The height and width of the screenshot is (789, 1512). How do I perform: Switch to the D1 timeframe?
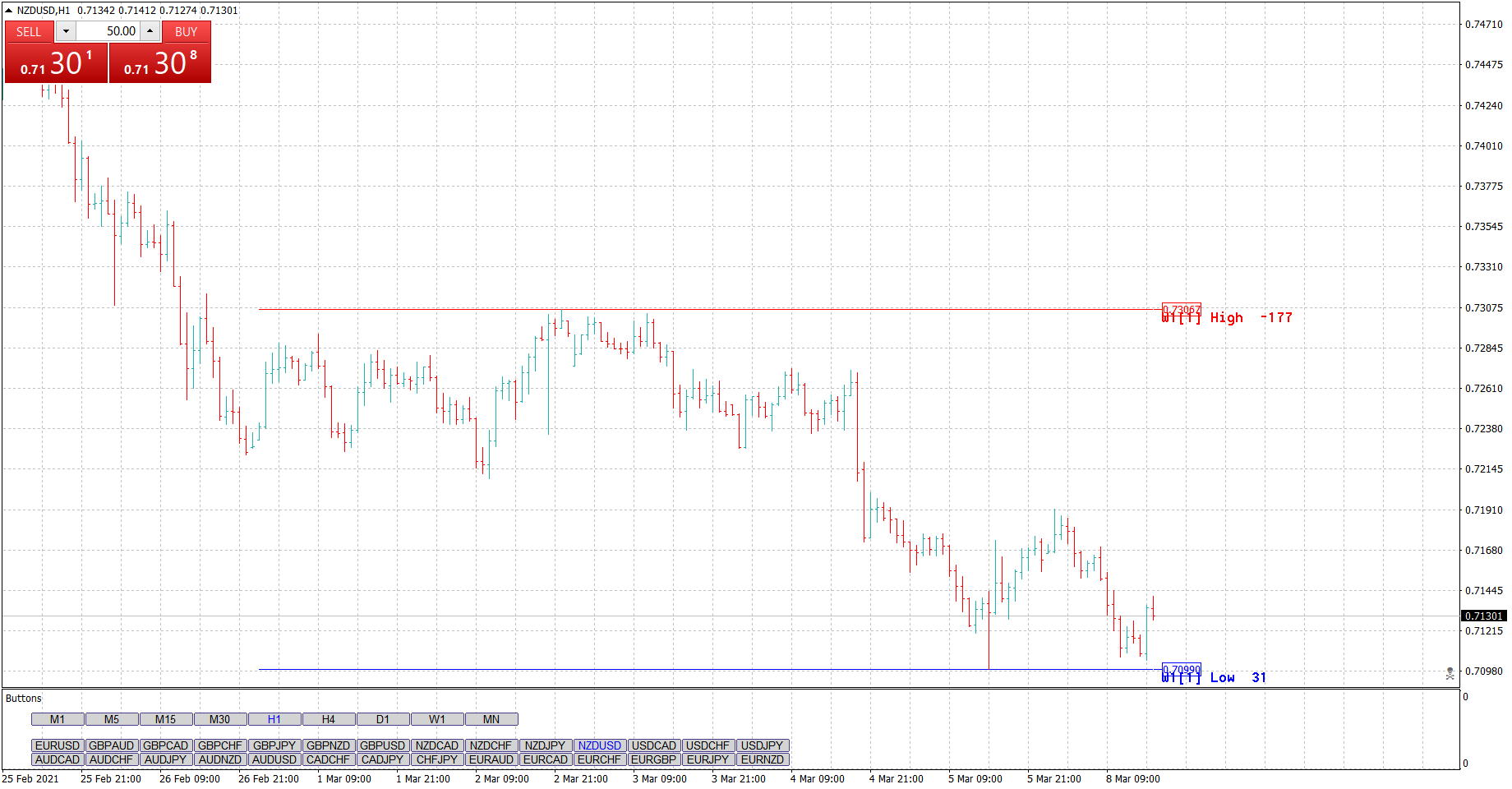click(383, 719)
